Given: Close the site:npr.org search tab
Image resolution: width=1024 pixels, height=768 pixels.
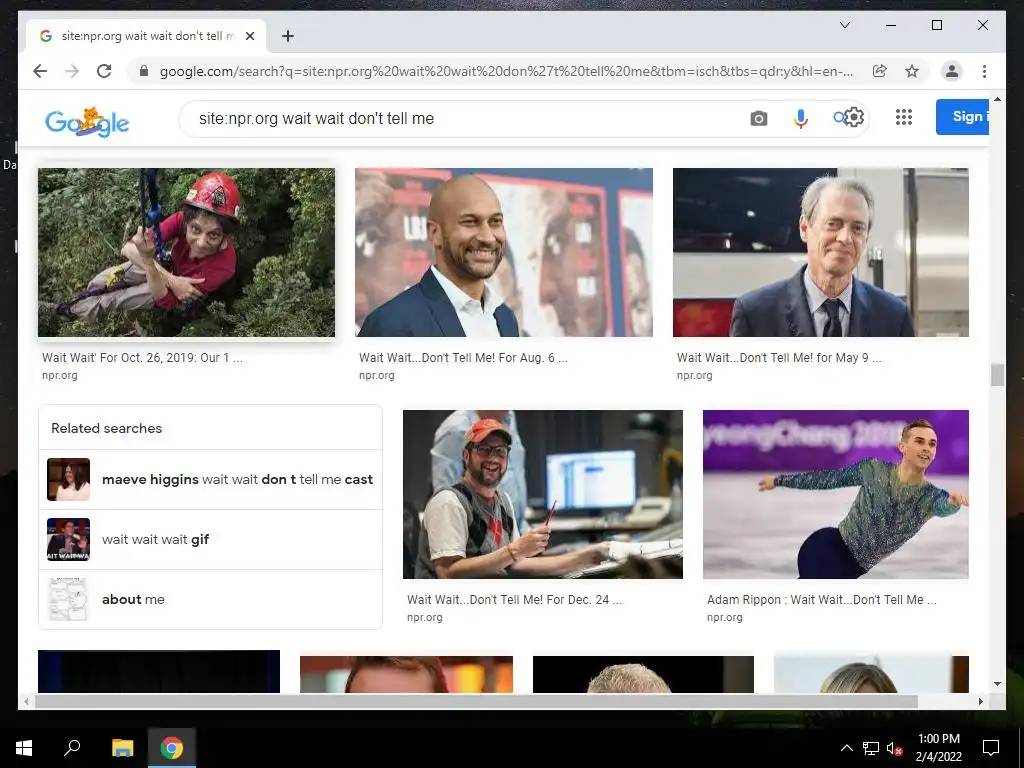Looking at the screenshot, I should click(x=249, y=36).
